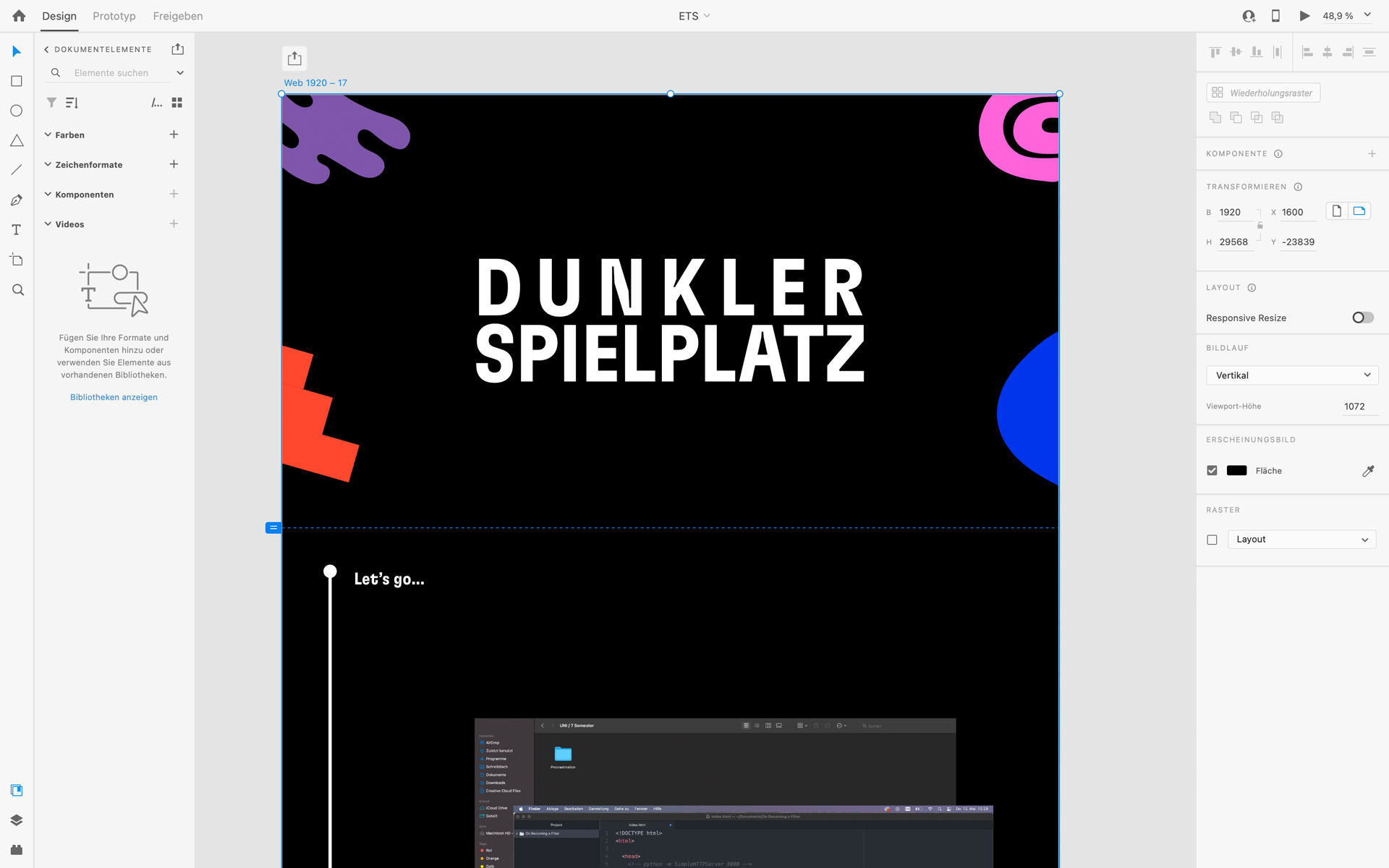
Task: Align bottom edges
Action: coord(1257,52)
